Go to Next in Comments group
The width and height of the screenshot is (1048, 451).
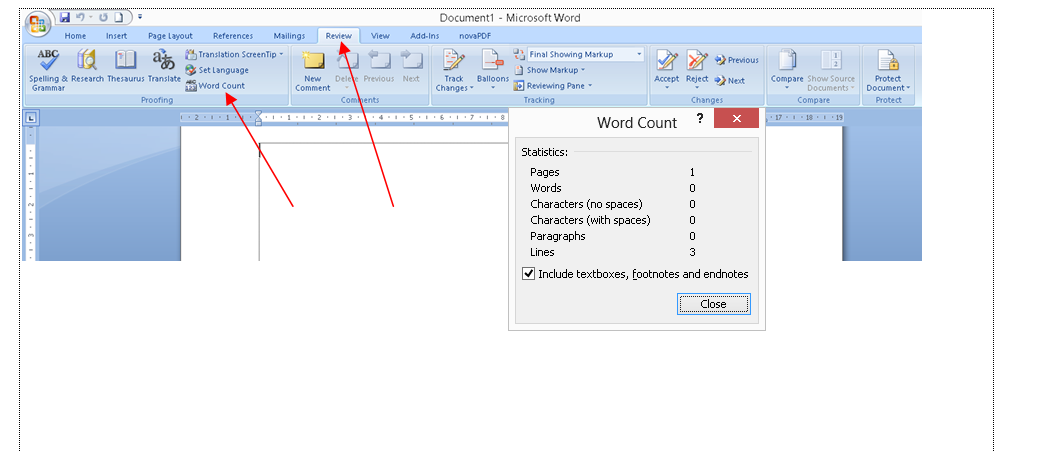click(411, 66)
